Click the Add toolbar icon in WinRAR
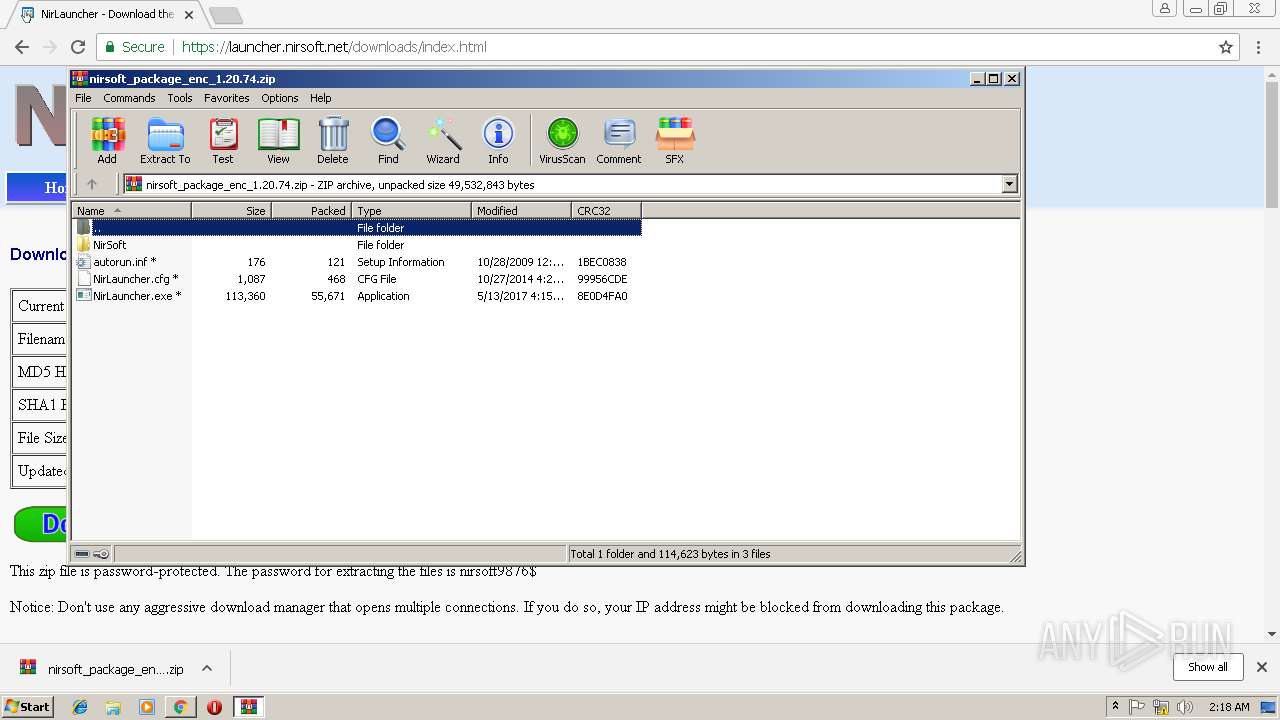1280x720 pixels. click(x=107, y=140)
